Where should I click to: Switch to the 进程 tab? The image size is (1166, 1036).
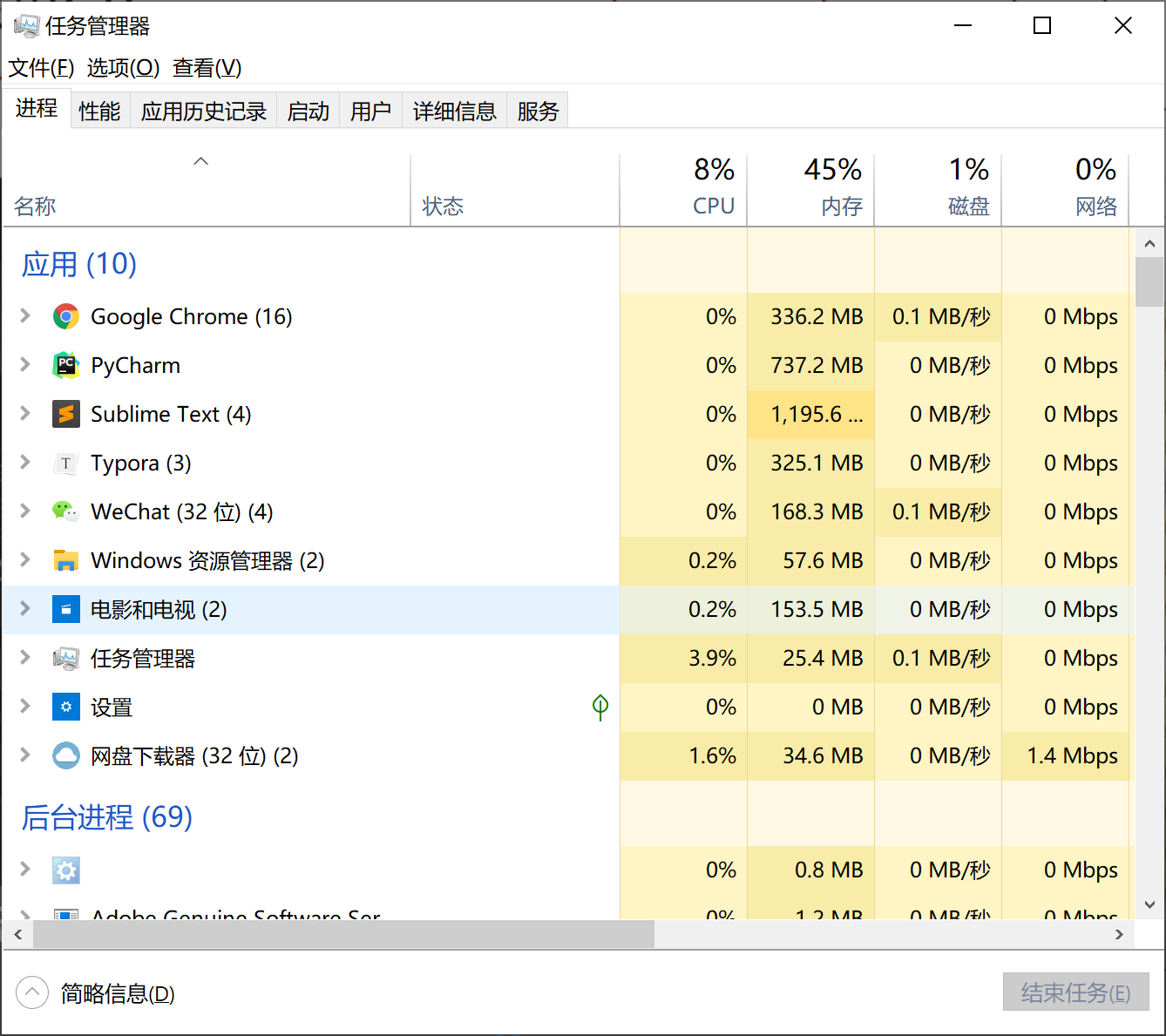click(37, 109)
